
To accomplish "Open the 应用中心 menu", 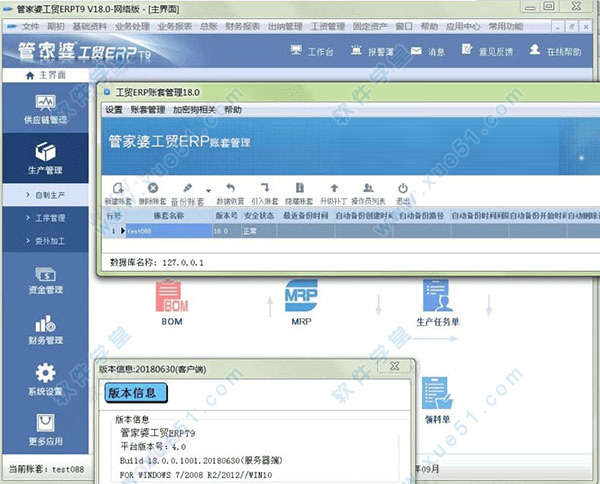I will pos(463,26).
